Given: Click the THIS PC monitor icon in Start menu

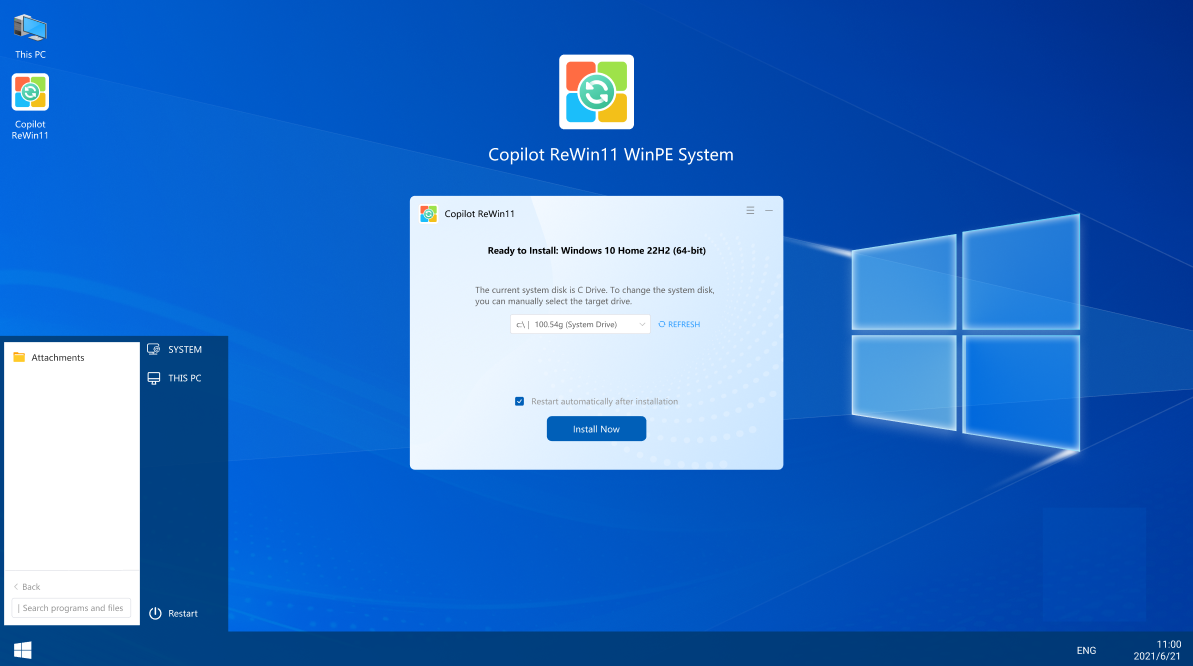Looking at the screenshot, I should [x=154, y=378].
